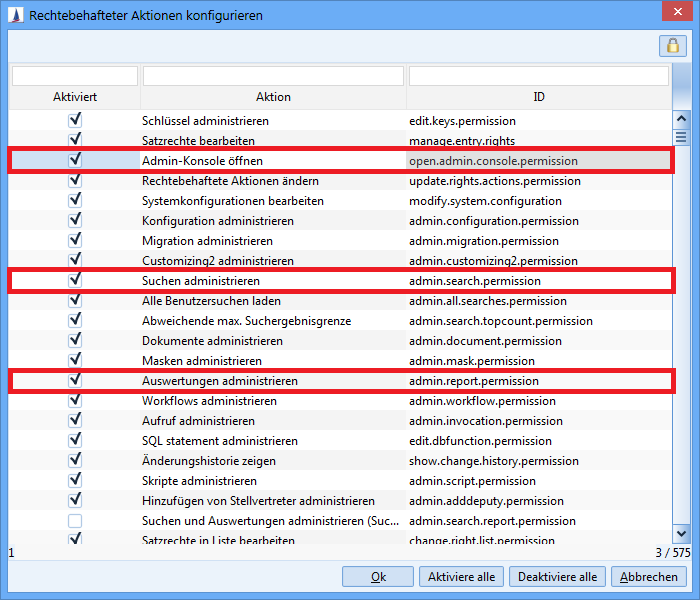
Task: Focus the filter field above 'ID' column
Action: point(538,76)
